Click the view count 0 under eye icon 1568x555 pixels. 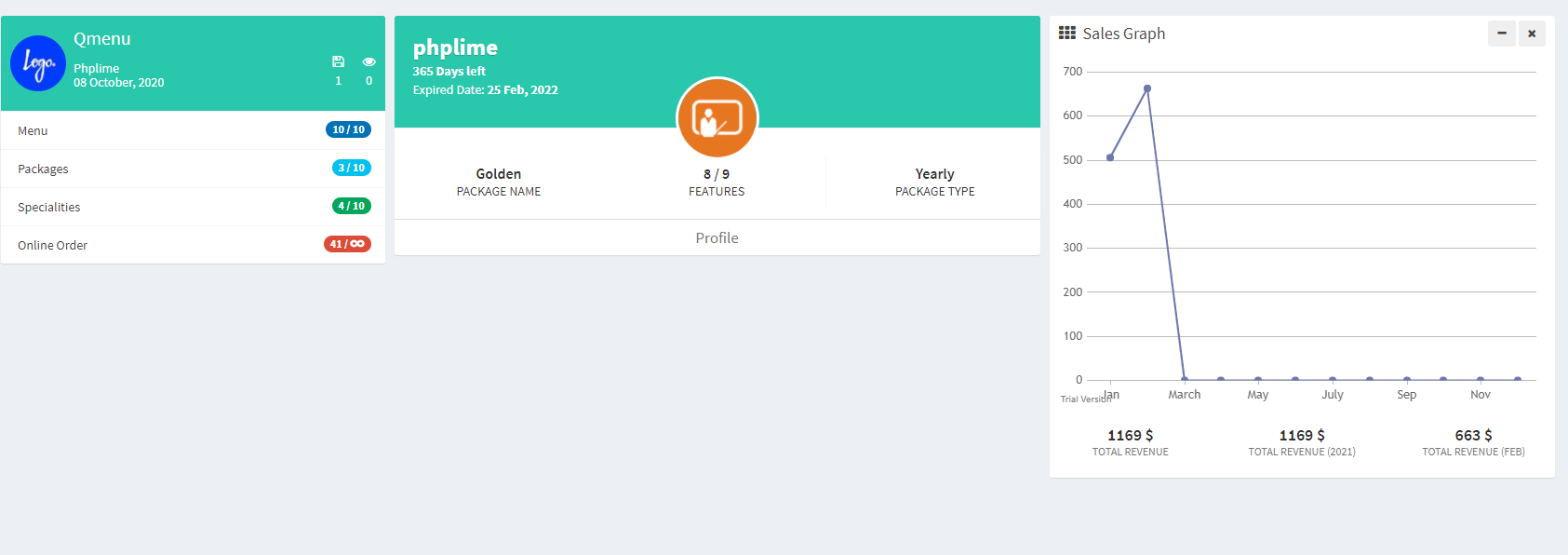click(369, 81)
